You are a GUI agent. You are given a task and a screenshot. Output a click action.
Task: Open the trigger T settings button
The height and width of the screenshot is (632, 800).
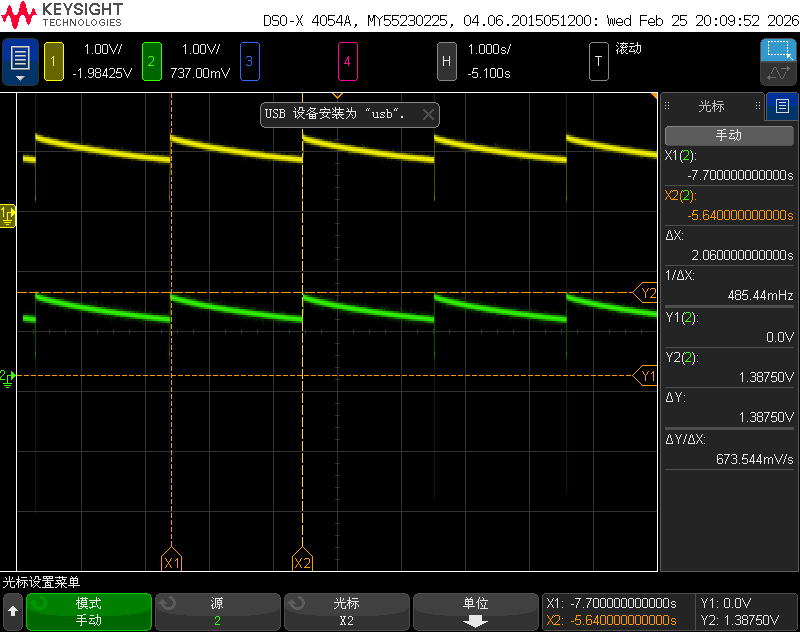tap(598, 62)
